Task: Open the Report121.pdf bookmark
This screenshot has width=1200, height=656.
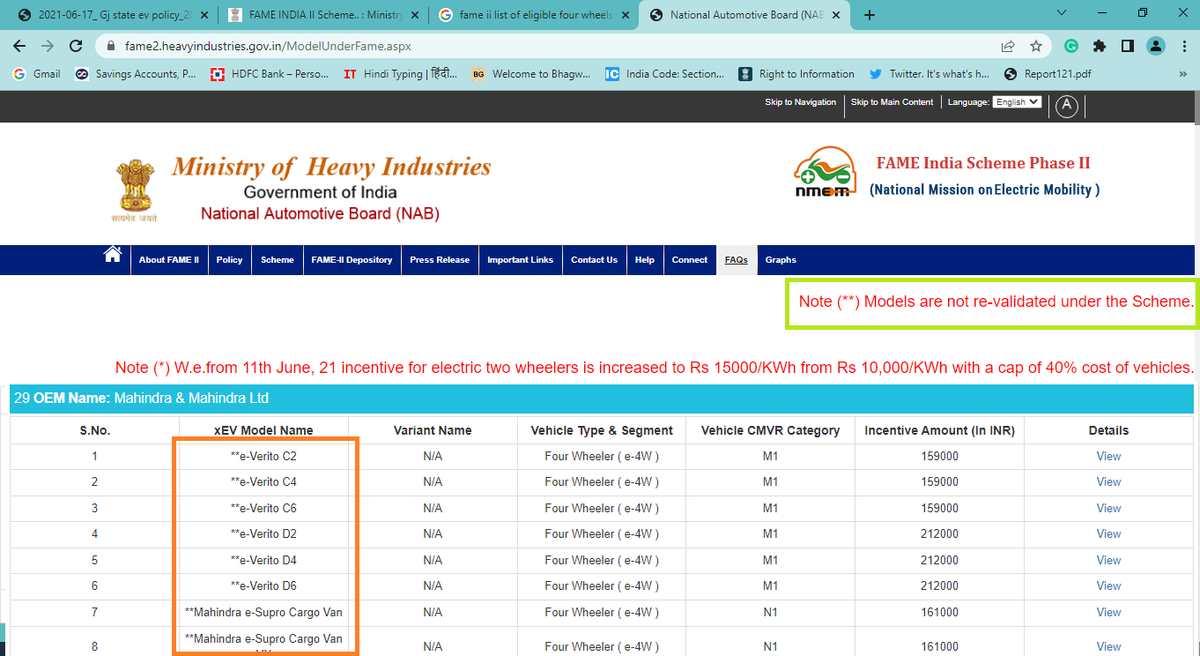Action: tap(1047, 74)
